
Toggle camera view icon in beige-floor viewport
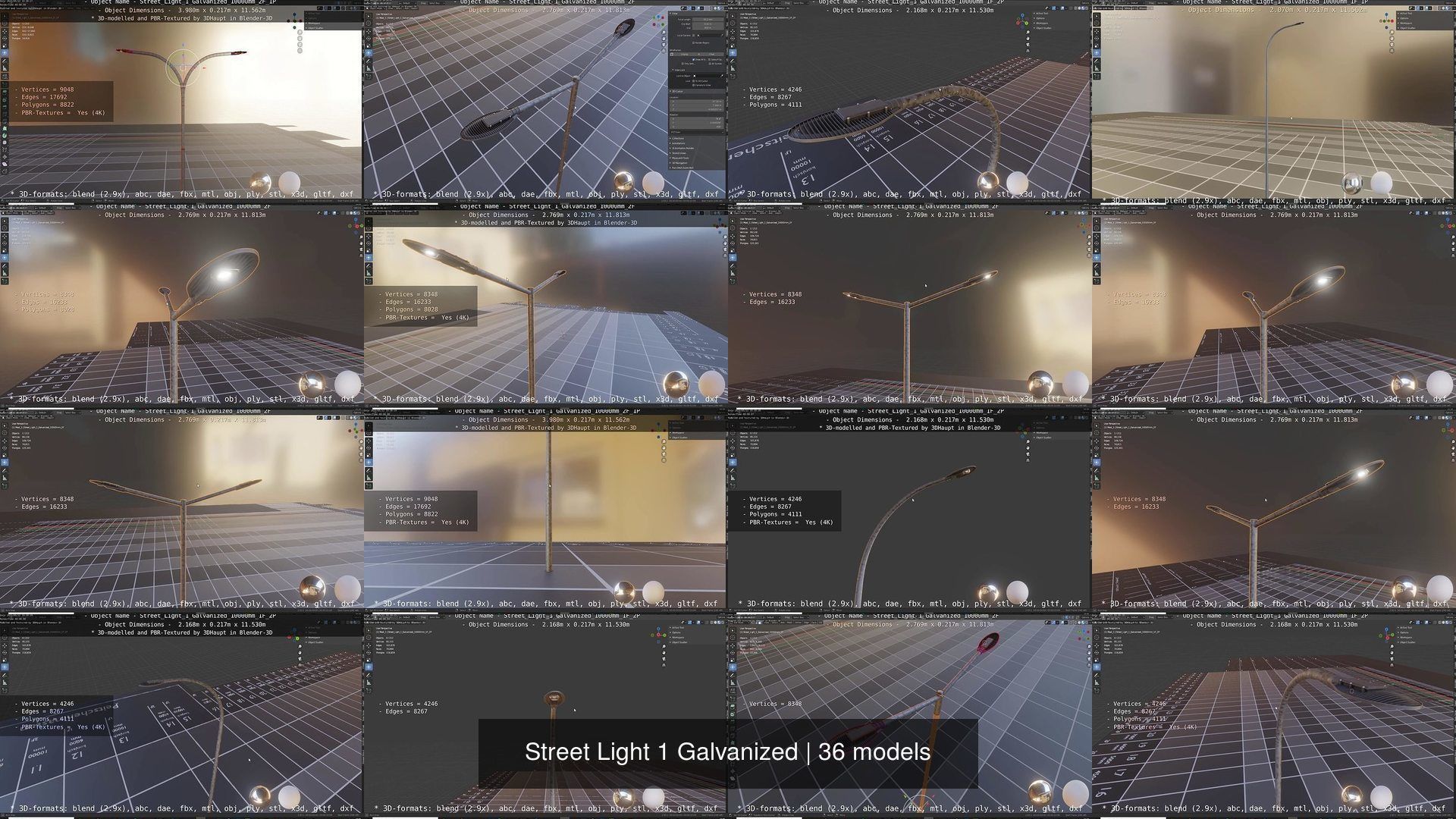coord(1392,44)
